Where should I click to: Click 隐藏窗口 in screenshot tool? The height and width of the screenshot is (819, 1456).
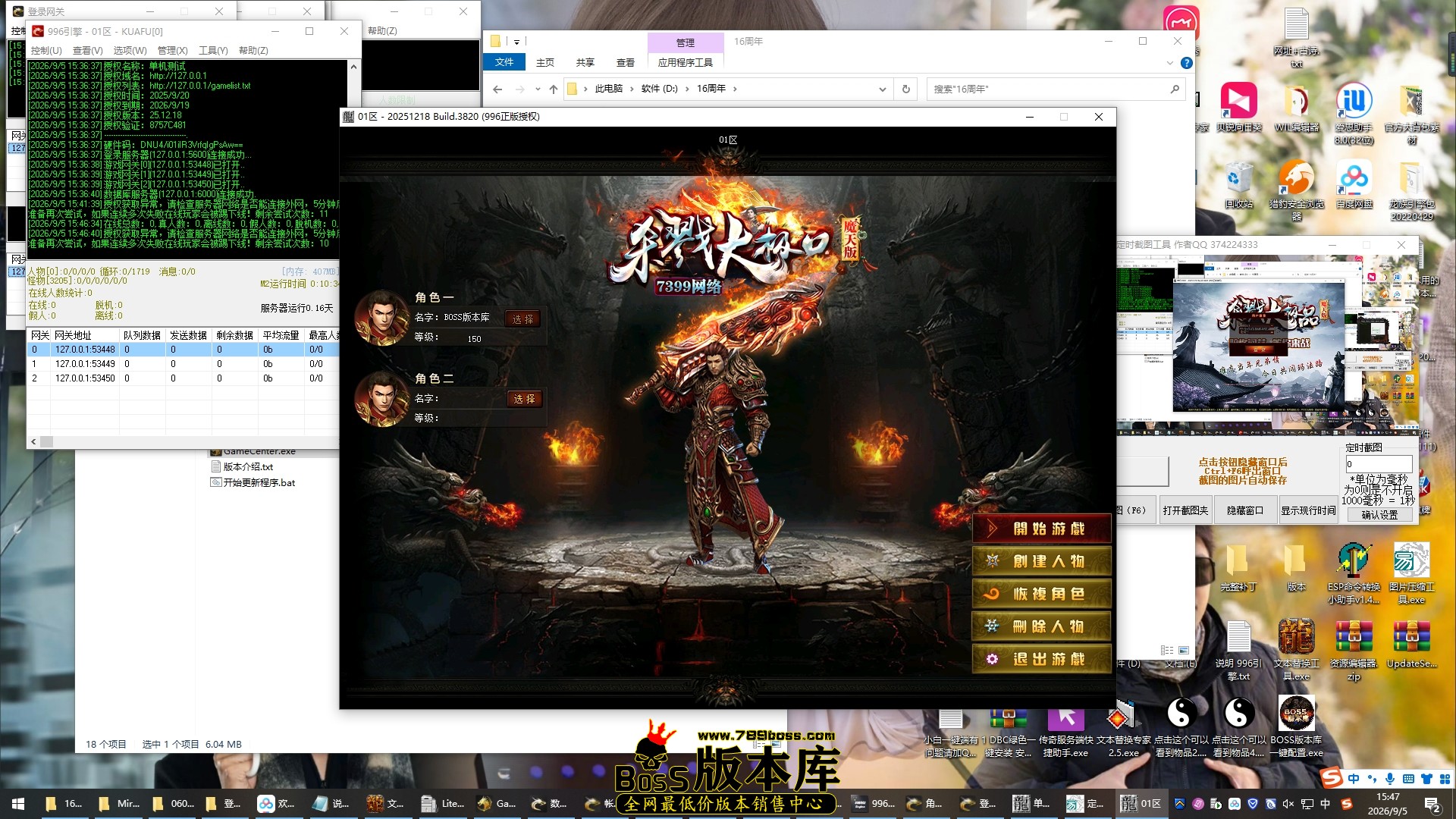[1245, 510]
